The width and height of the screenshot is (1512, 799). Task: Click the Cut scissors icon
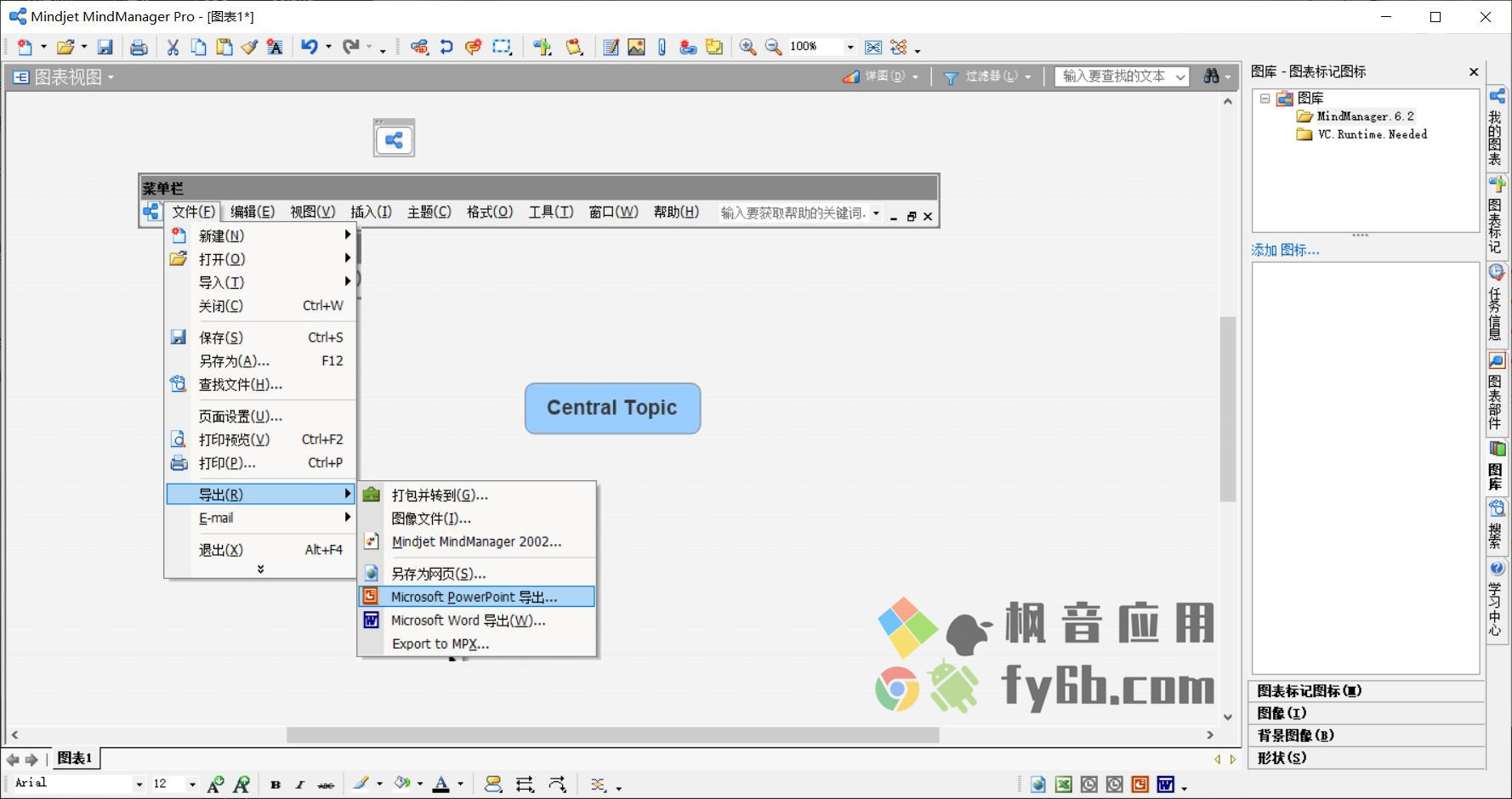tap(173, 48)
